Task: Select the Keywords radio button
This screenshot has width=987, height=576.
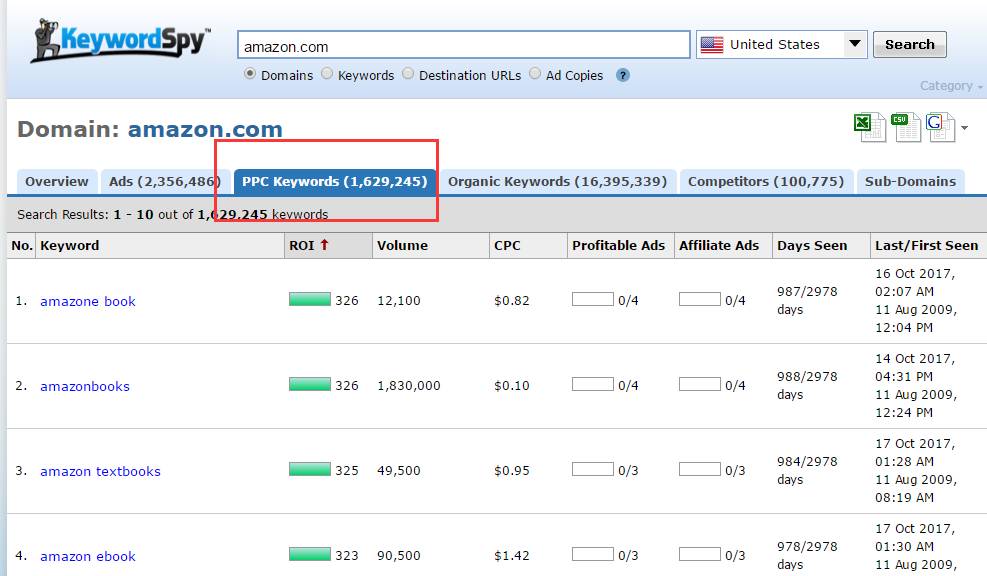Action: coord(327,74)
